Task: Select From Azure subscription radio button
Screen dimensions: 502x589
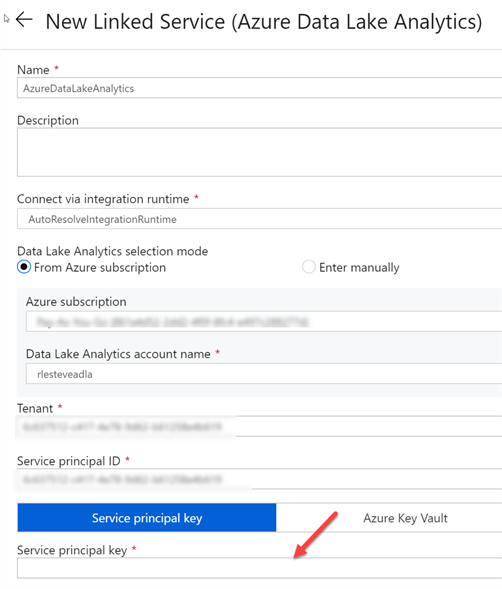Action: tap(24, 267)
